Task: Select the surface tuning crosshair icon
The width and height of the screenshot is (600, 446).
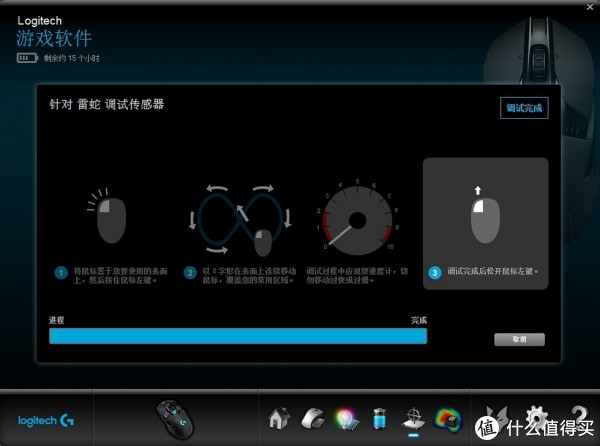Action: click(x=413, y=419)
